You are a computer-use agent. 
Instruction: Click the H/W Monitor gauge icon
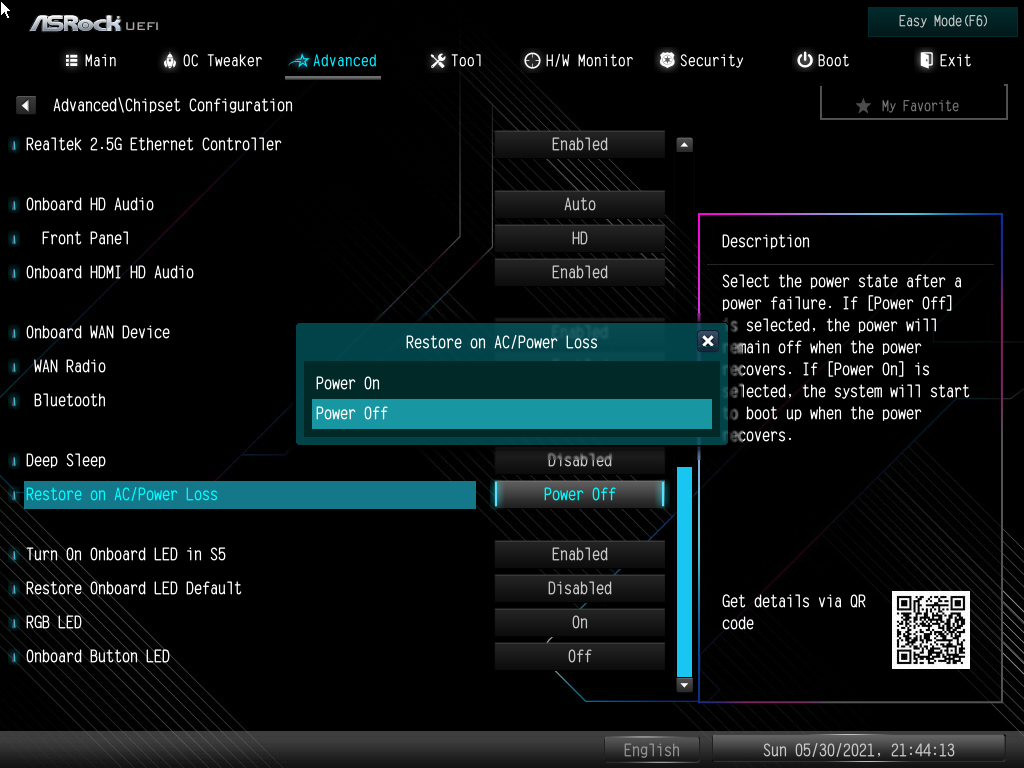(532, 61)
